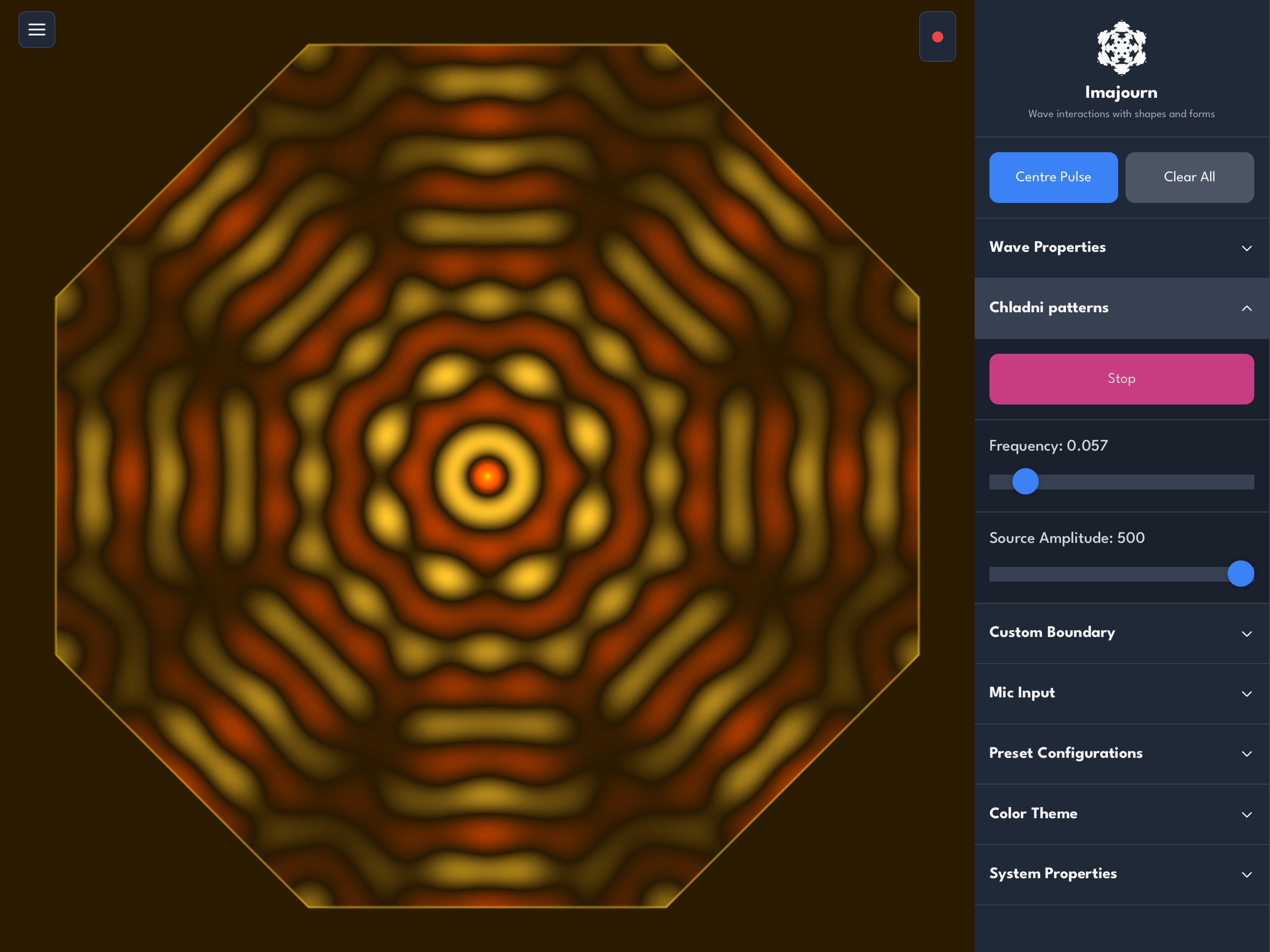
Task: Click the Imajourn snowflake logo
Action: coord(1121,48)
